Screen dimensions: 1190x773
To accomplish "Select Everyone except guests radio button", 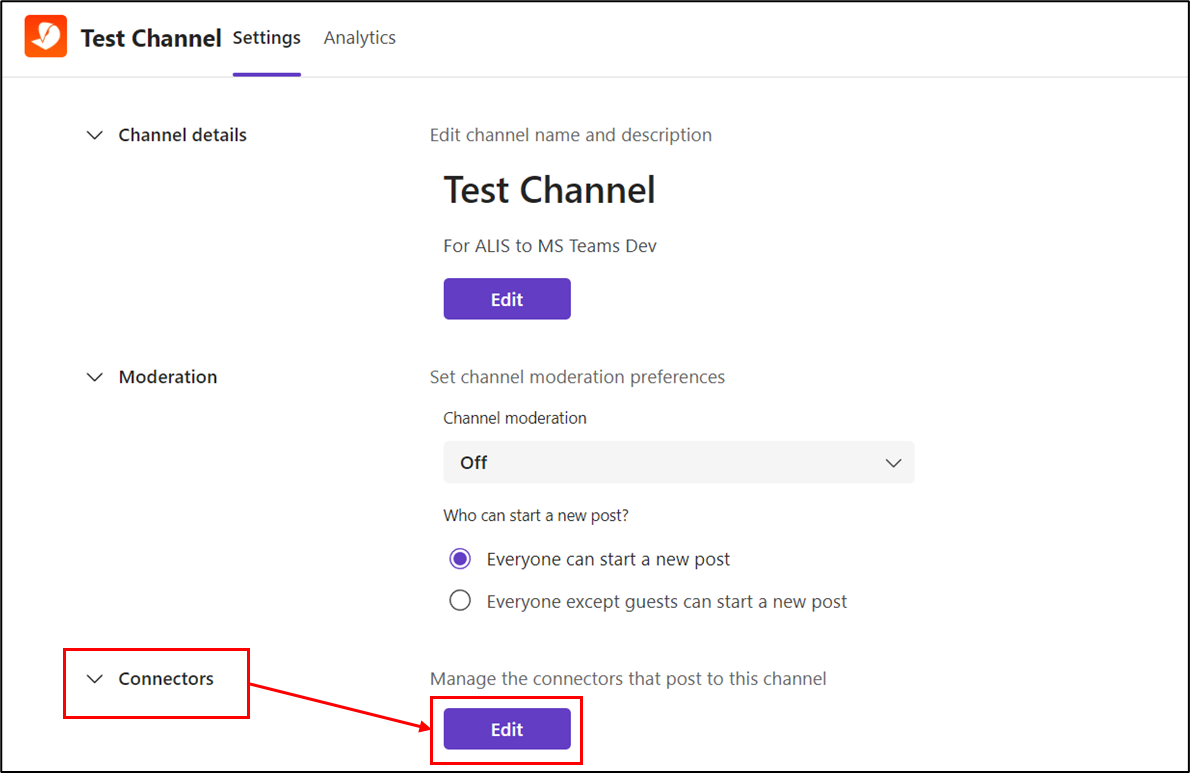I will tap(460, 601).
